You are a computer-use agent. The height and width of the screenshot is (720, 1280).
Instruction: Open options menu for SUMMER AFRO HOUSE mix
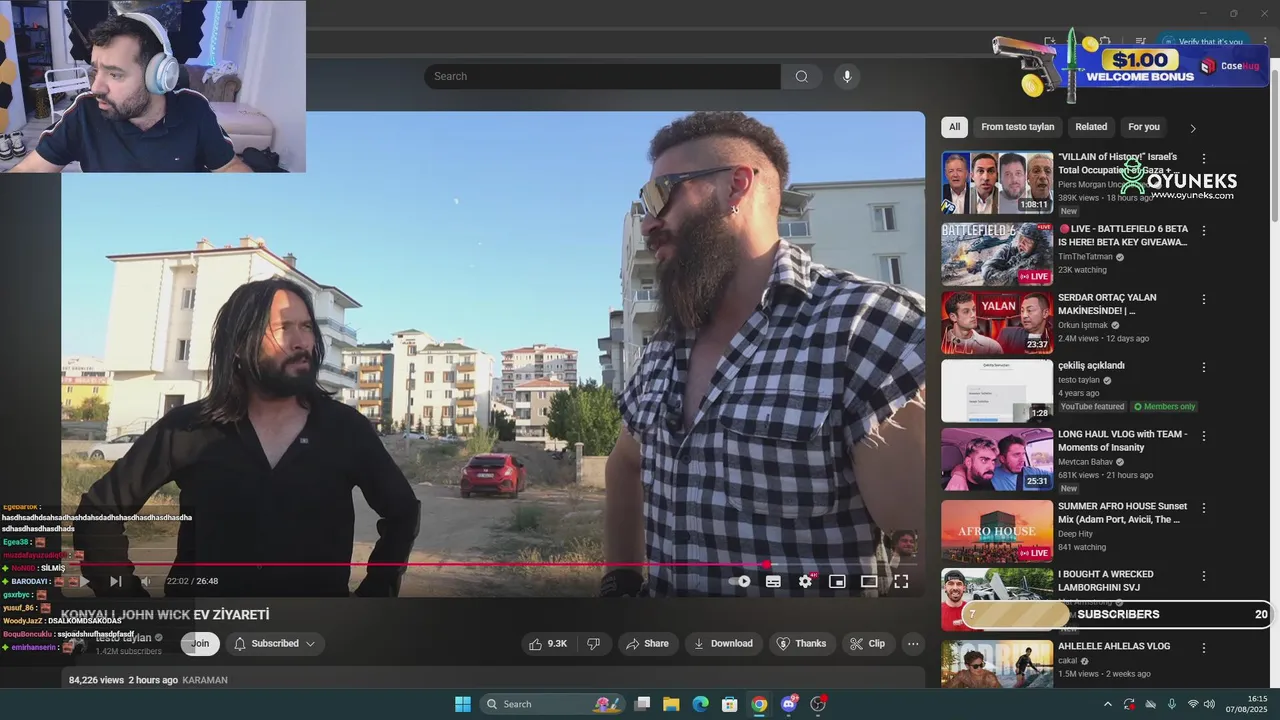[x=1204, y=508]
